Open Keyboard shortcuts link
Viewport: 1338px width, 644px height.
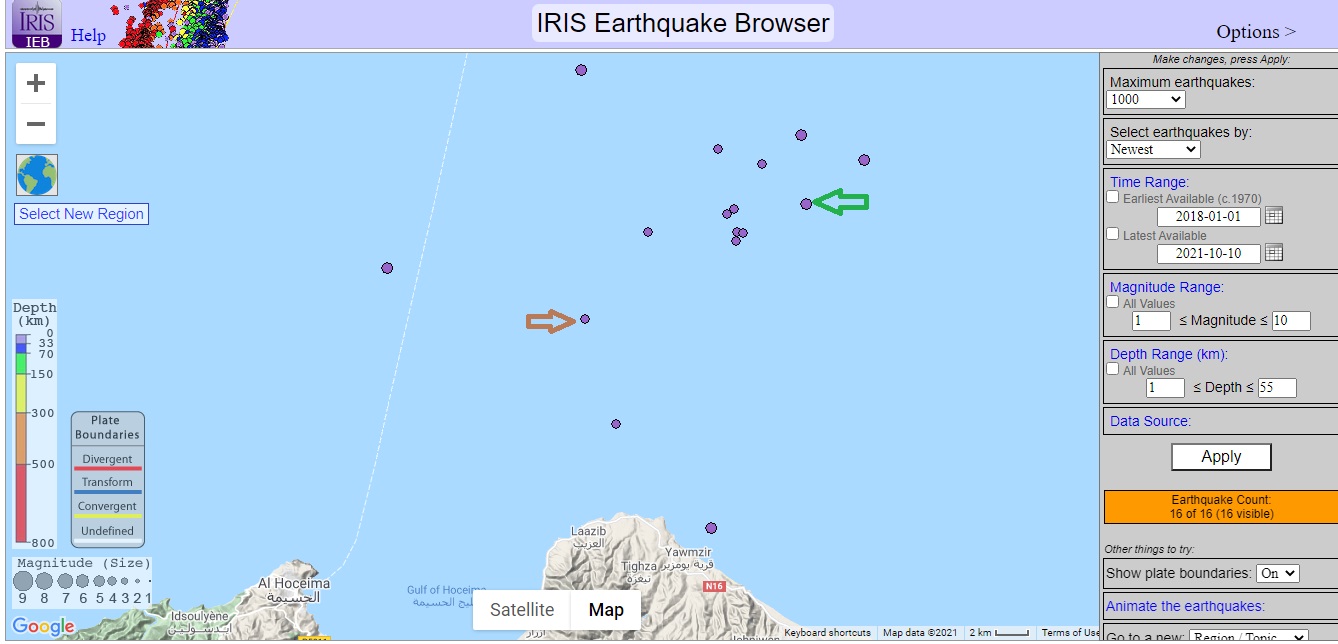827,633
